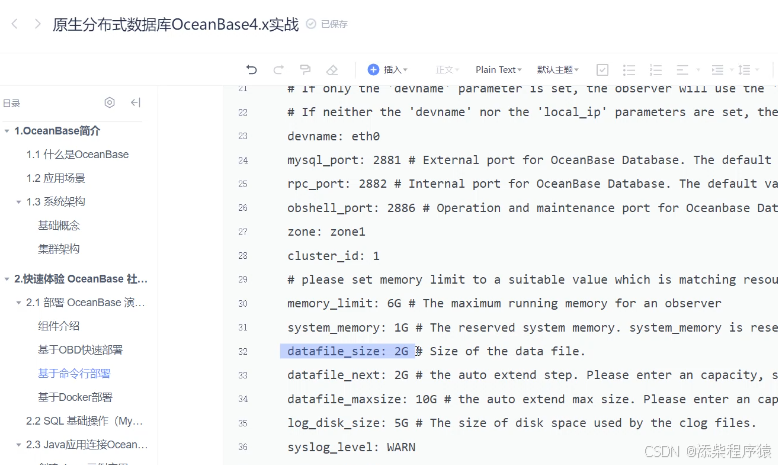Screen dimensions: 778x465
Task: Open 2.2 SQL 基础操作 outline entry
Action: (x=84, y=421)
